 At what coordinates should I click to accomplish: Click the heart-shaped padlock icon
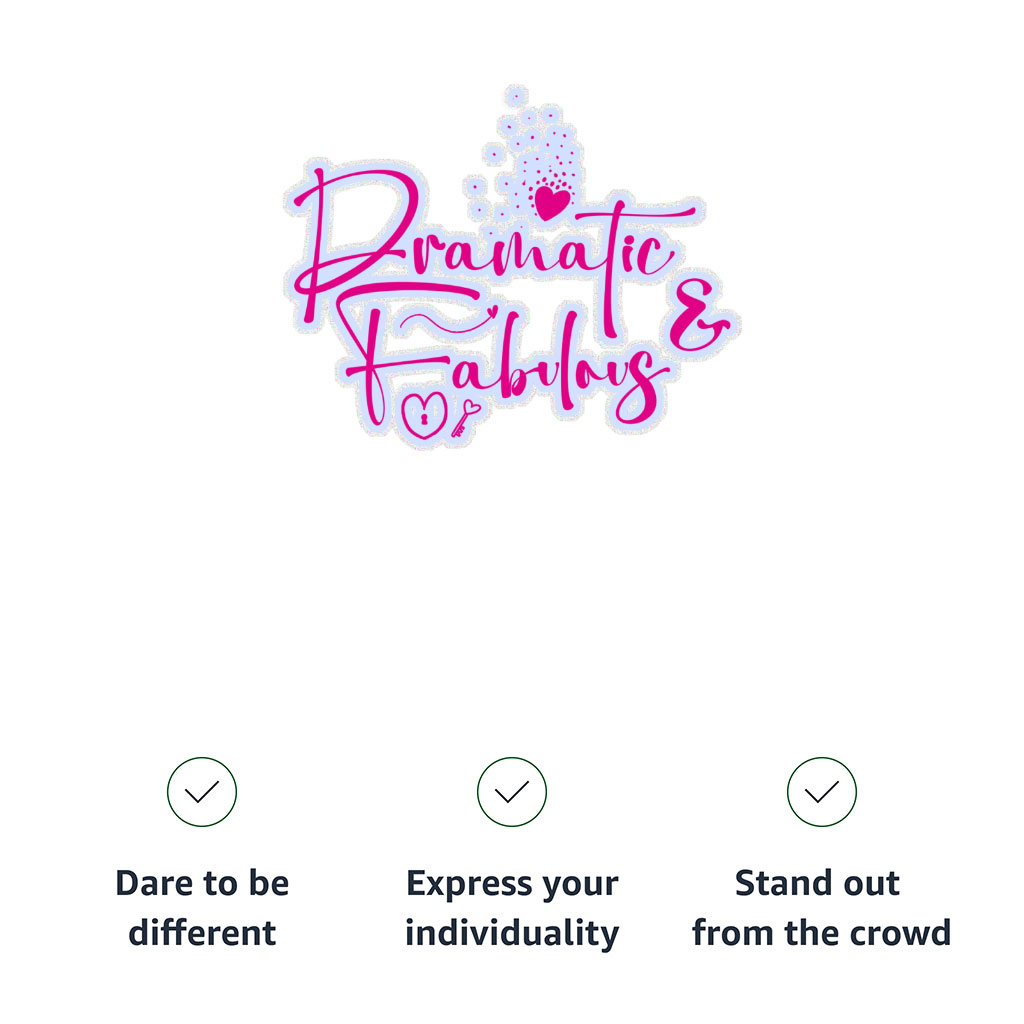coord(424,414)
